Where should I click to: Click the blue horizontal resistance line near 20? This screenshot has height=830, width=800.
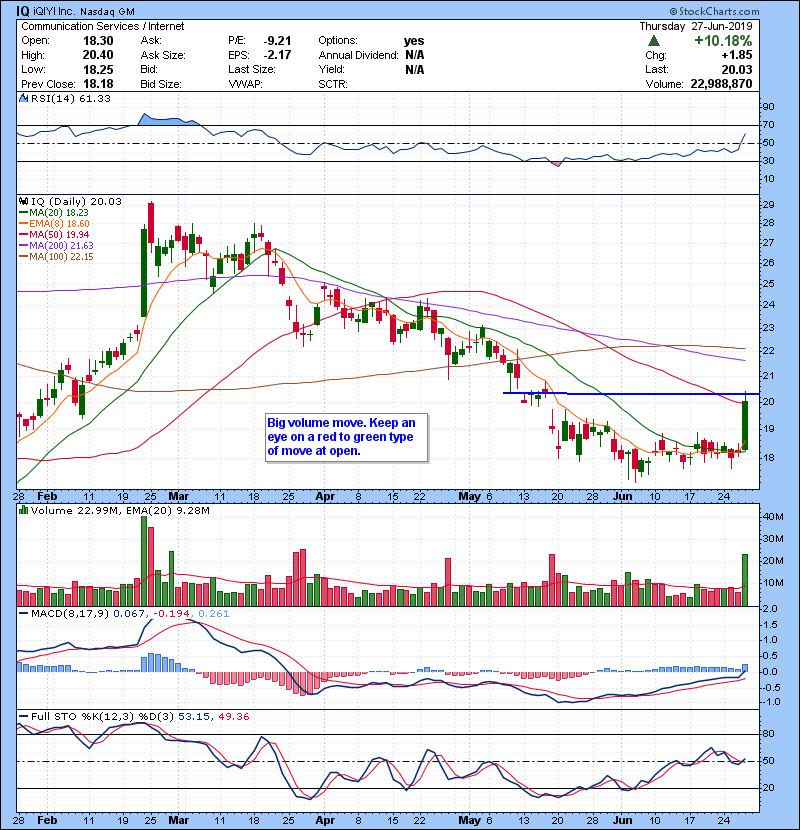tap(630, 394)
